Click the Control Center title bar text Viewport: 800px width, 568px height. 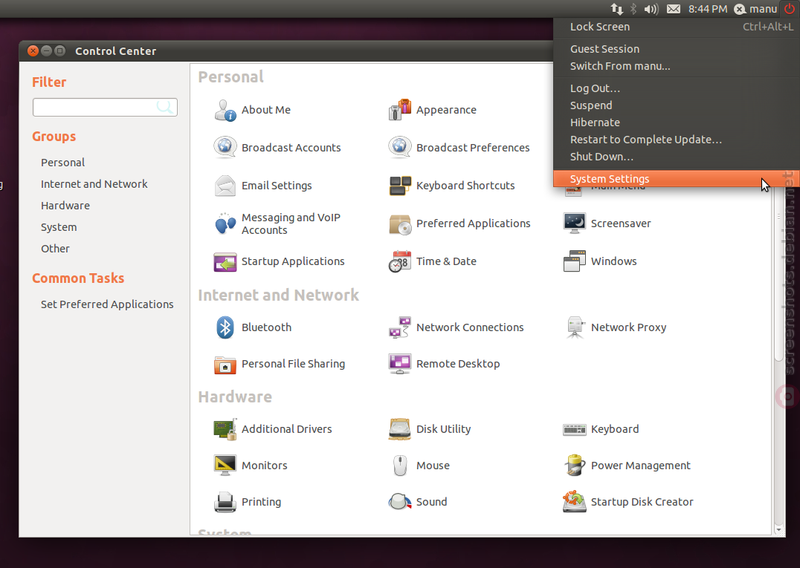(116, 52)
